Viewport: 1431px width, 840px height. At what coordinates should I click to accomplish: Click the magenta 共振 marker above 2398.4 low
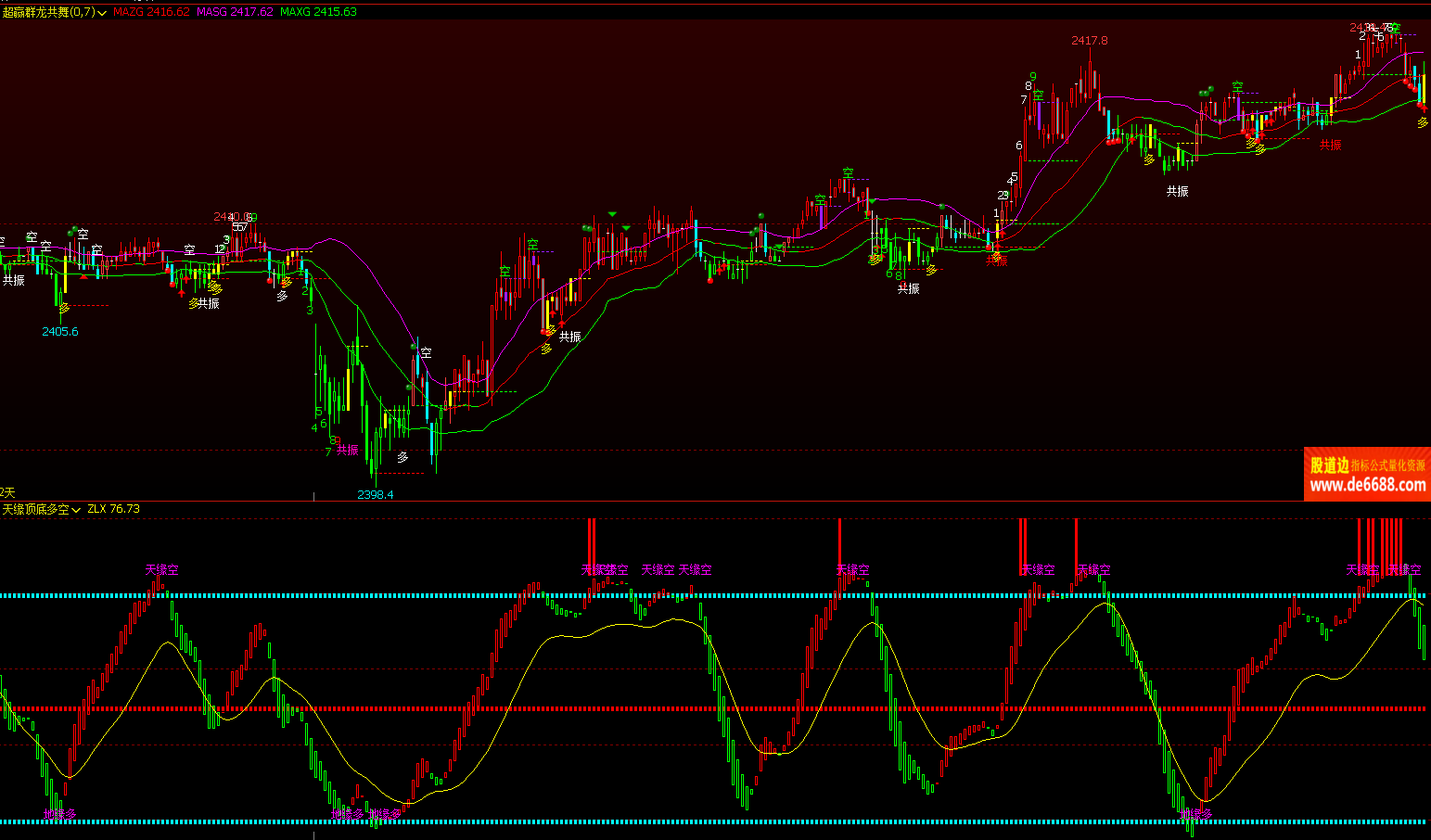(x=348, y=451)
